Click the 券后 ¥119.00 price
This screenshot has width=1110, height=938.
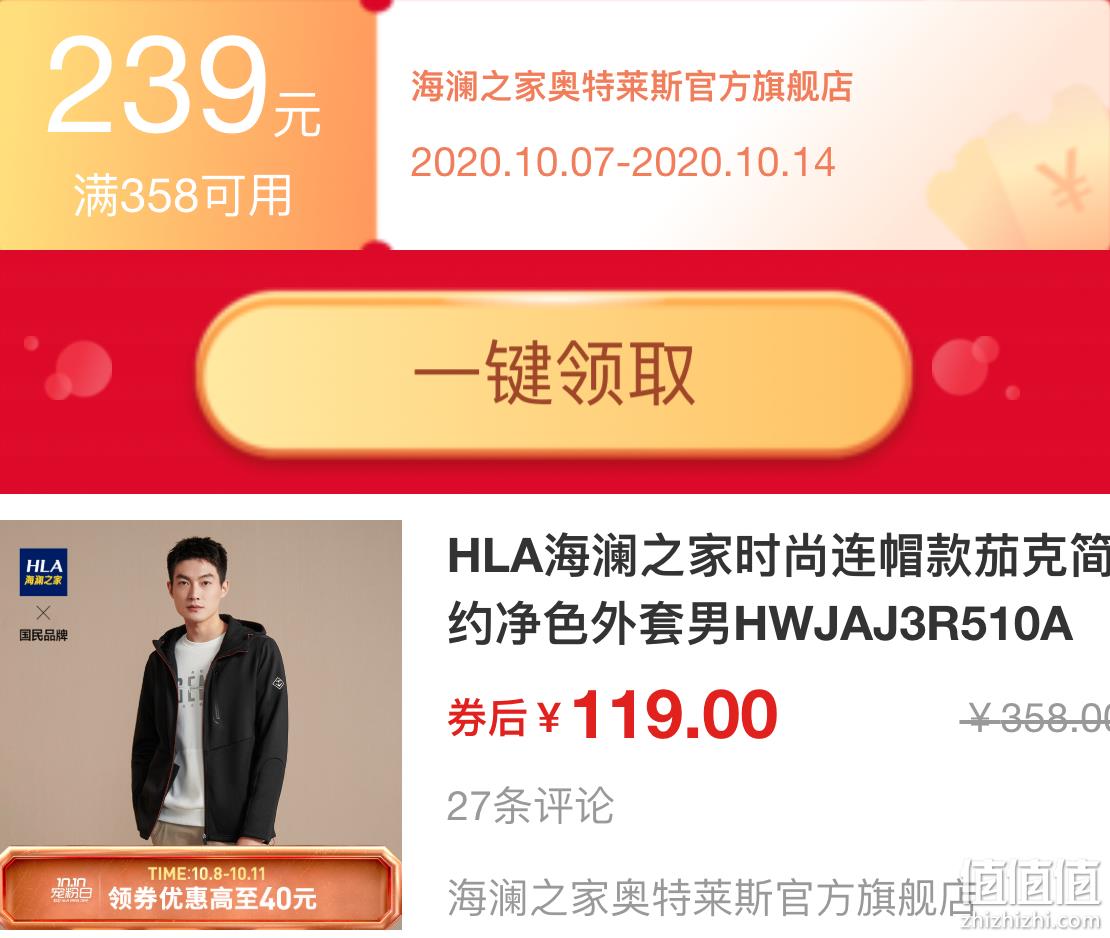(612, 715)
